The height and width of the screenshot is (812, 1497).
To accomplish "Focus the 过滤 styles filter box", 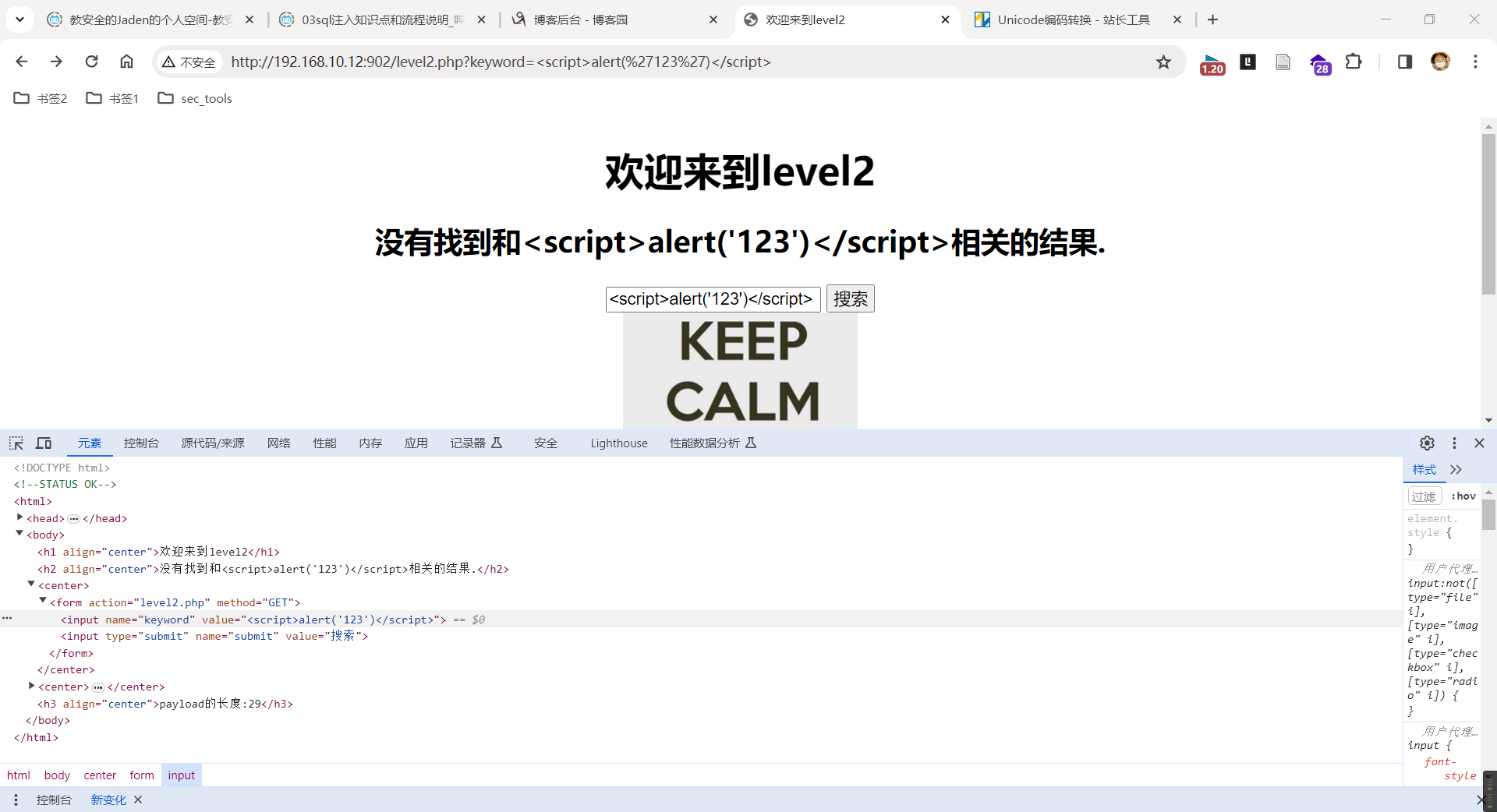I will (x=1424, y=496).
